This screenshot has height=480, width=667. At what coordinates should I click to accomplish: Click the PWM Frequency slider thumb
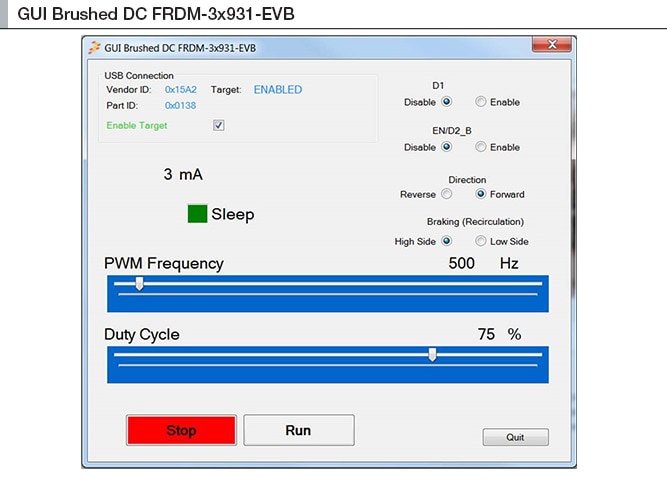[x=139, y=284]
